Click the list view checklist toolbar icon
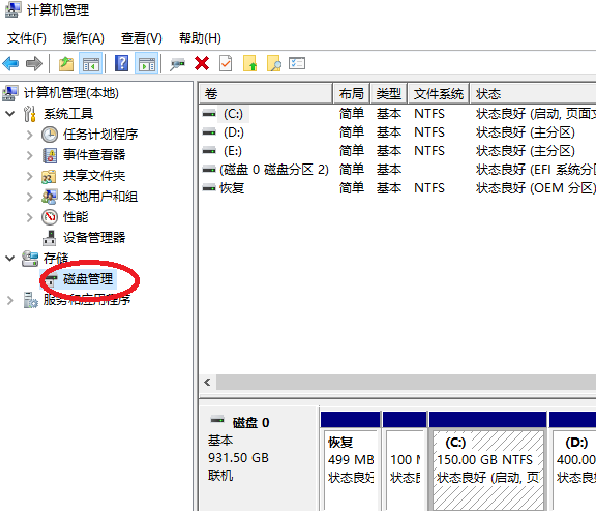Viewport: 596px width, 511px height. coord(297,63)
